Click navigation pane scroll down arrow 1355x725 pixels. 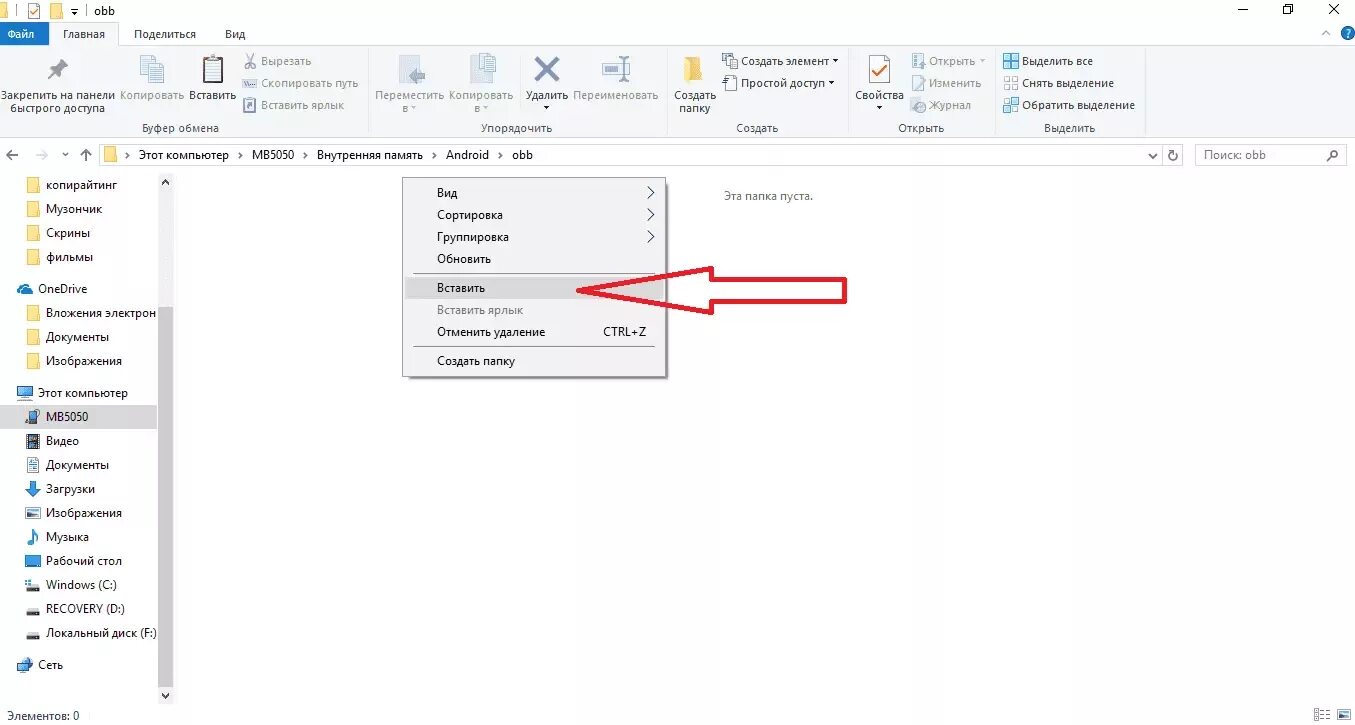tap(166, 695)
